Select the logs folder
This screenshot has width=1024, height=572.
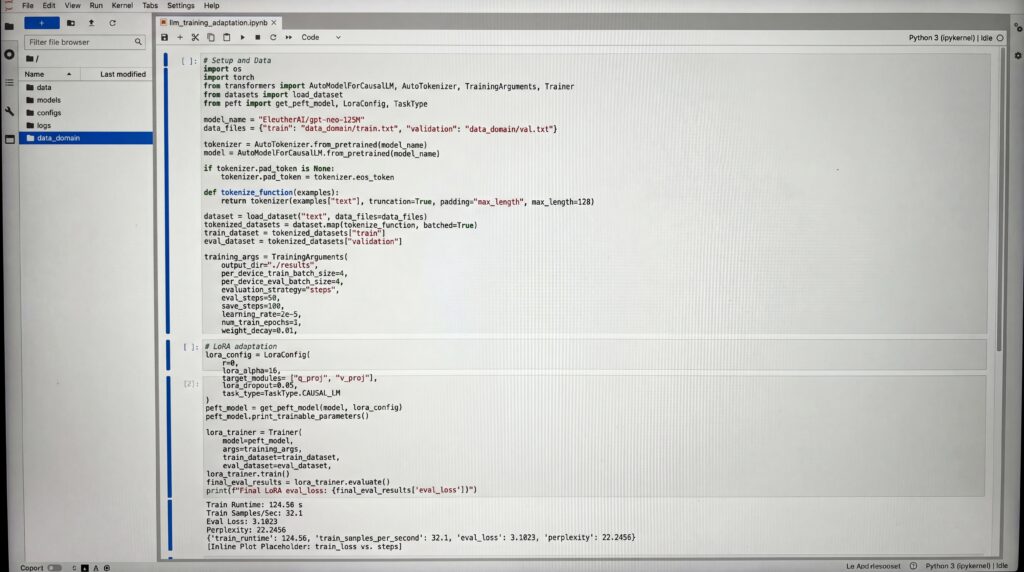click(x=86, y=125)
